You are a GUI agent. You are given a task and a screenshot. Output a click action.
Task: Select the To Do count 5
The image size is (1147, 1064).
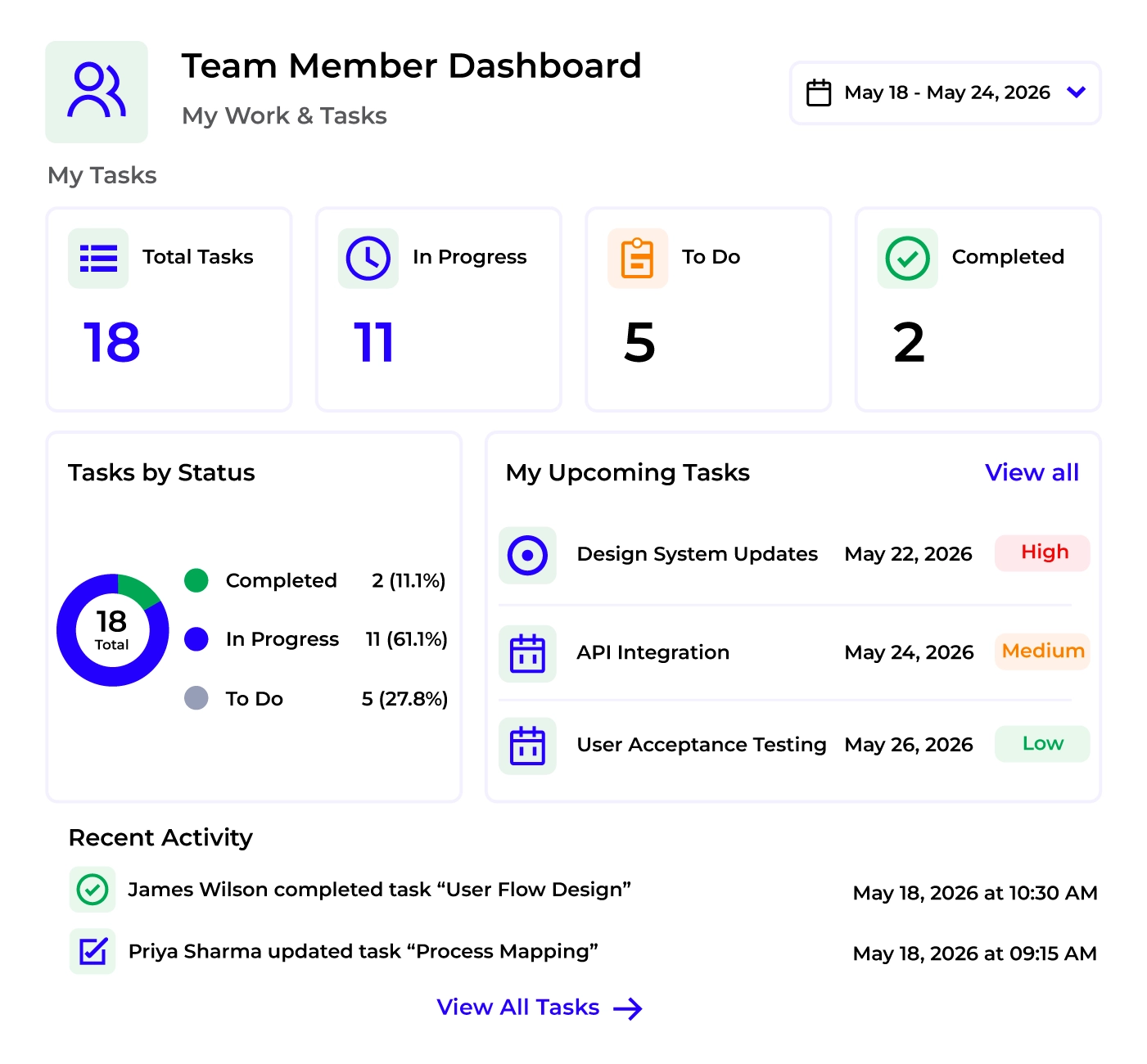(639, 342)
